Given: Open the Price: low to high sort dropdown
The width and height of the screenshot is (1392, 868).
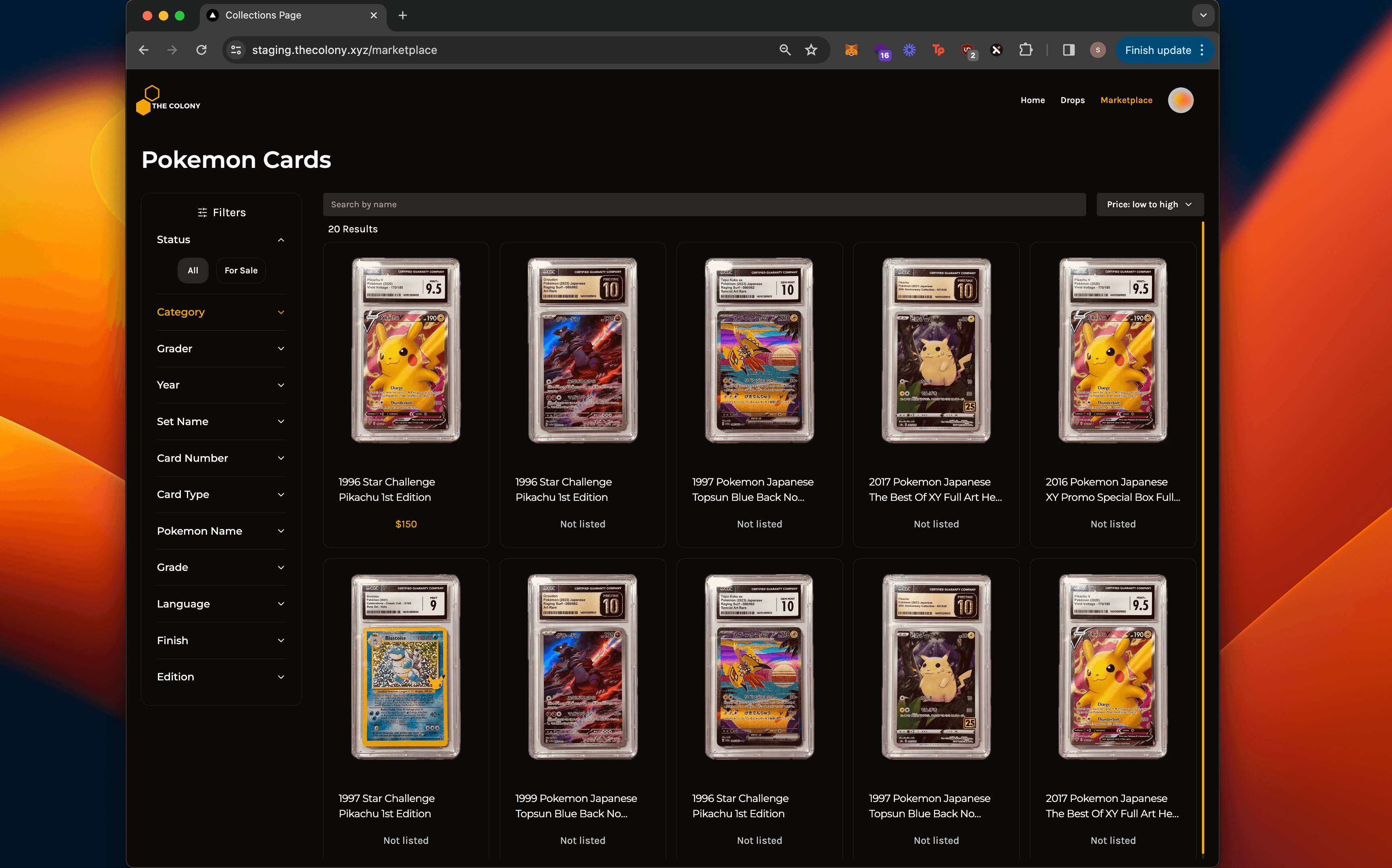Looking at the screenshot, I should [1150, 205].
